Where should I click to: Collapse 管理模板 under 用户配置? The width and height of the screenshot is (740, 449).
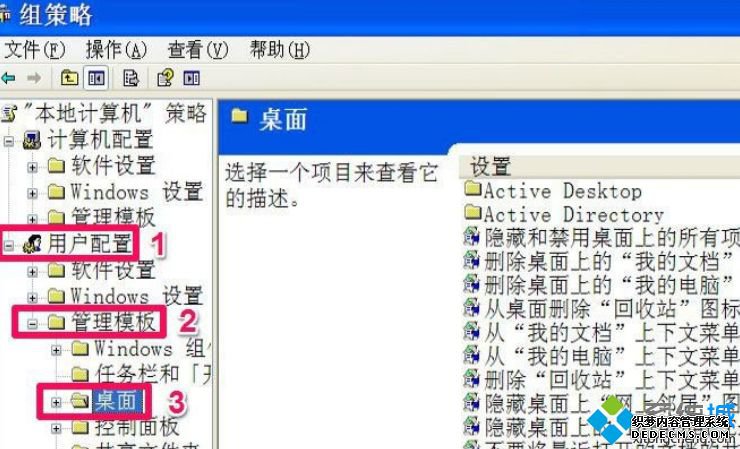click(x=32, y=324)
